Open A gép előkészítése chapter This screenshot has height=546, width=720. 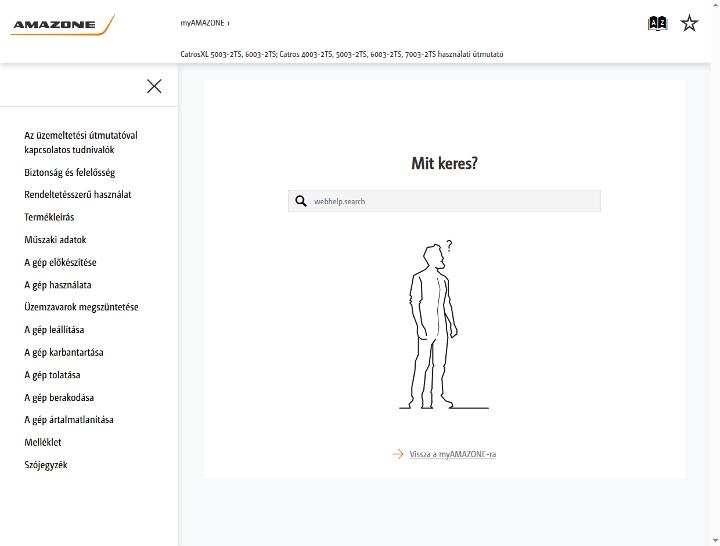[x=60, y=263]
